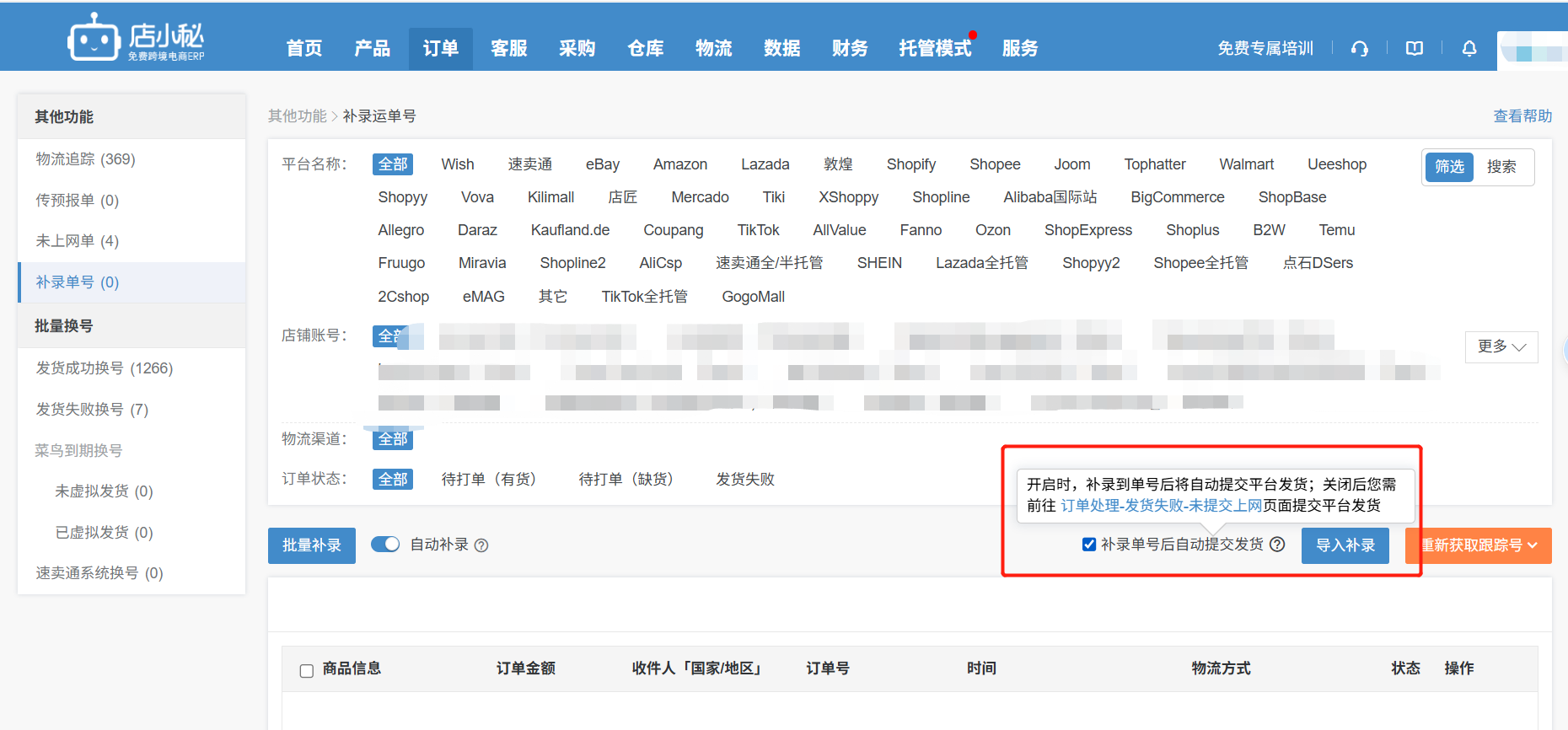Select 全部 under 物流渠道
The width and height of the screenshot is (1568, 730).
tap(393, 439)
